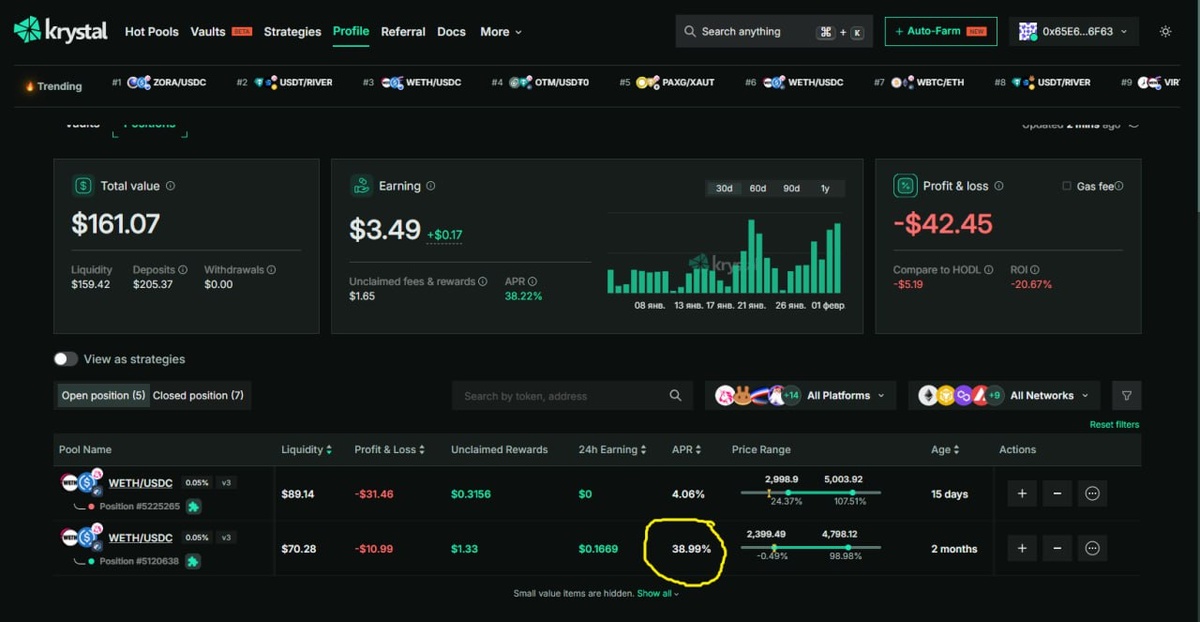This screenshot has height=622, width=1200.
Task: Open the wallet address 0x65E6...6F63 dropdown
Action: tap(1074, 31)
